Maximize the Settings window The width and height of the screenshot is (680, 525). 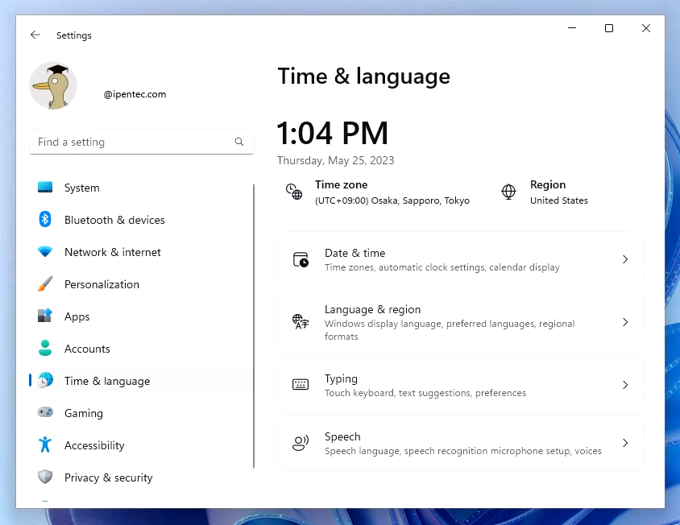(x=609, y=28)
